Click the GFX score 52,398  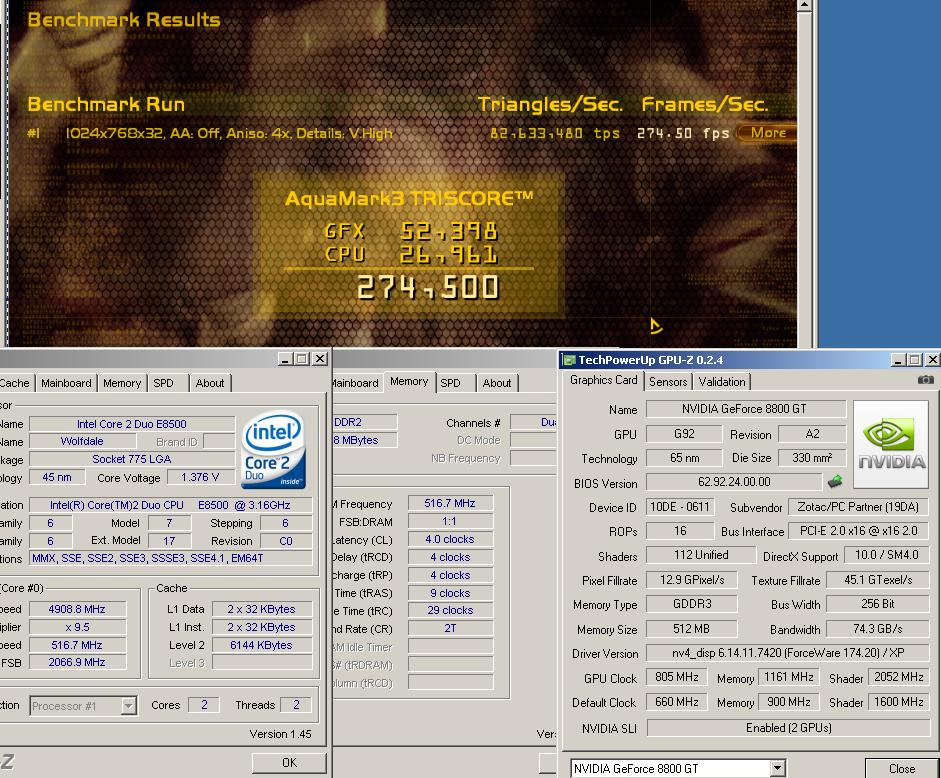[449, 231]
